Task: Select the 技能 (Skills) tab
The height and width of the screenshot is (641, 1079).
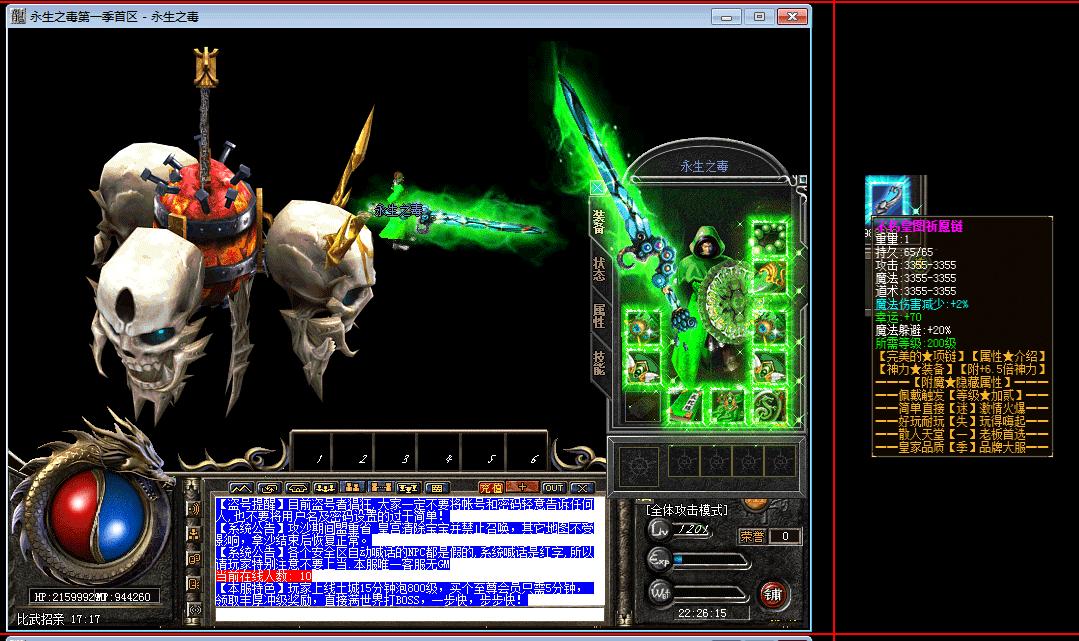Action: pyautogui.click(x=598, y=362)
